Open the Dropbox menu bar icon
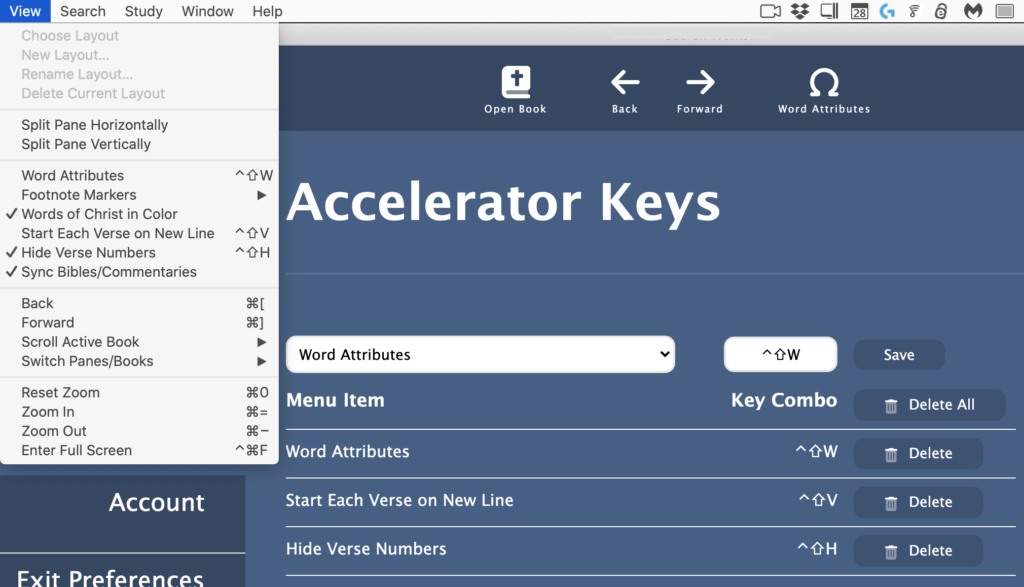Image resolution: width=1024 pixels, height=587 pixels. (800, 11)
